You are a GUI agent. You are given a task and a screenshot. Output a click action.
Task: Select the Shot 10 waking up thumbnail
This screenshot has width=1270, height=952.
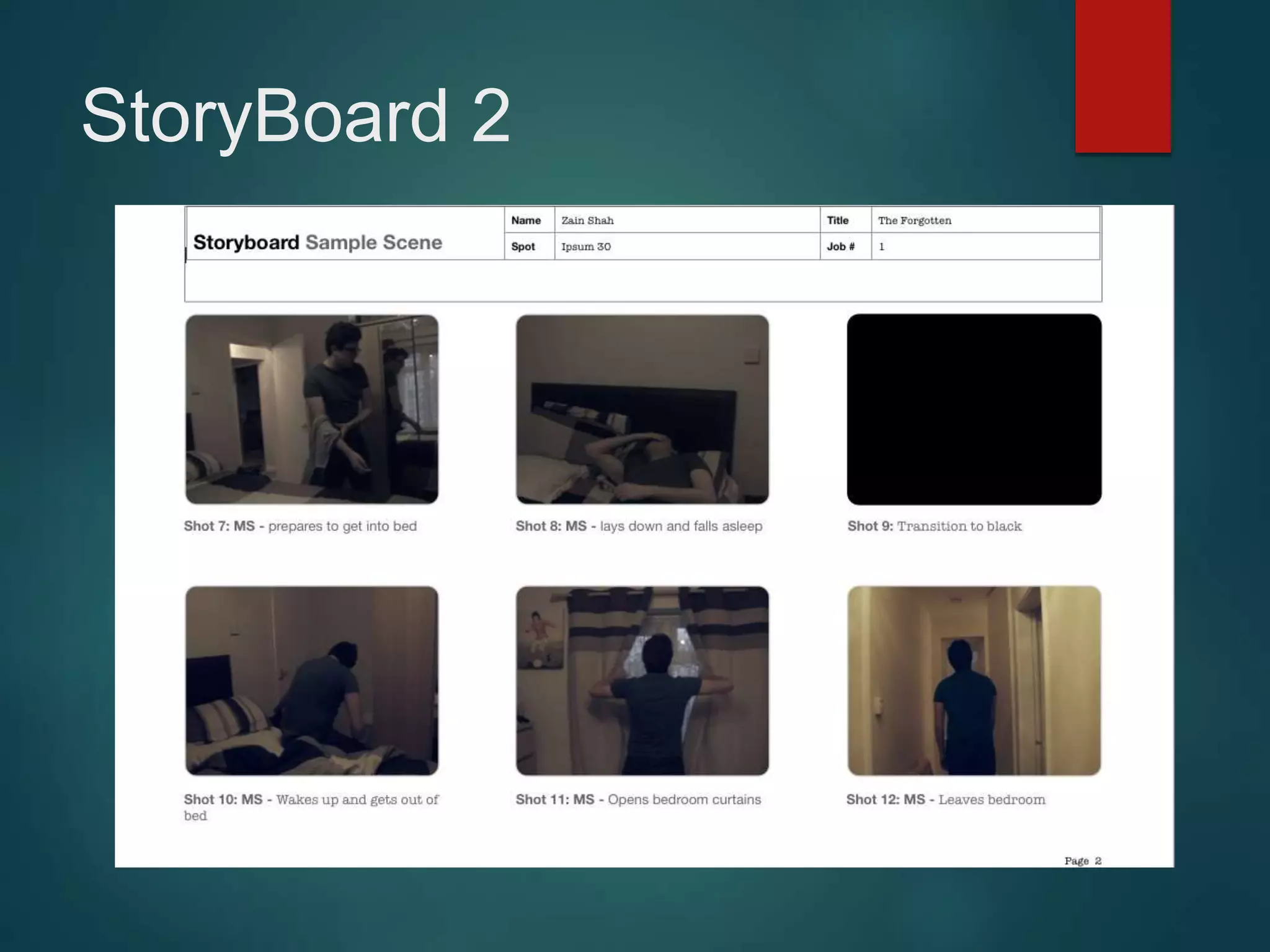coord(312,681)
